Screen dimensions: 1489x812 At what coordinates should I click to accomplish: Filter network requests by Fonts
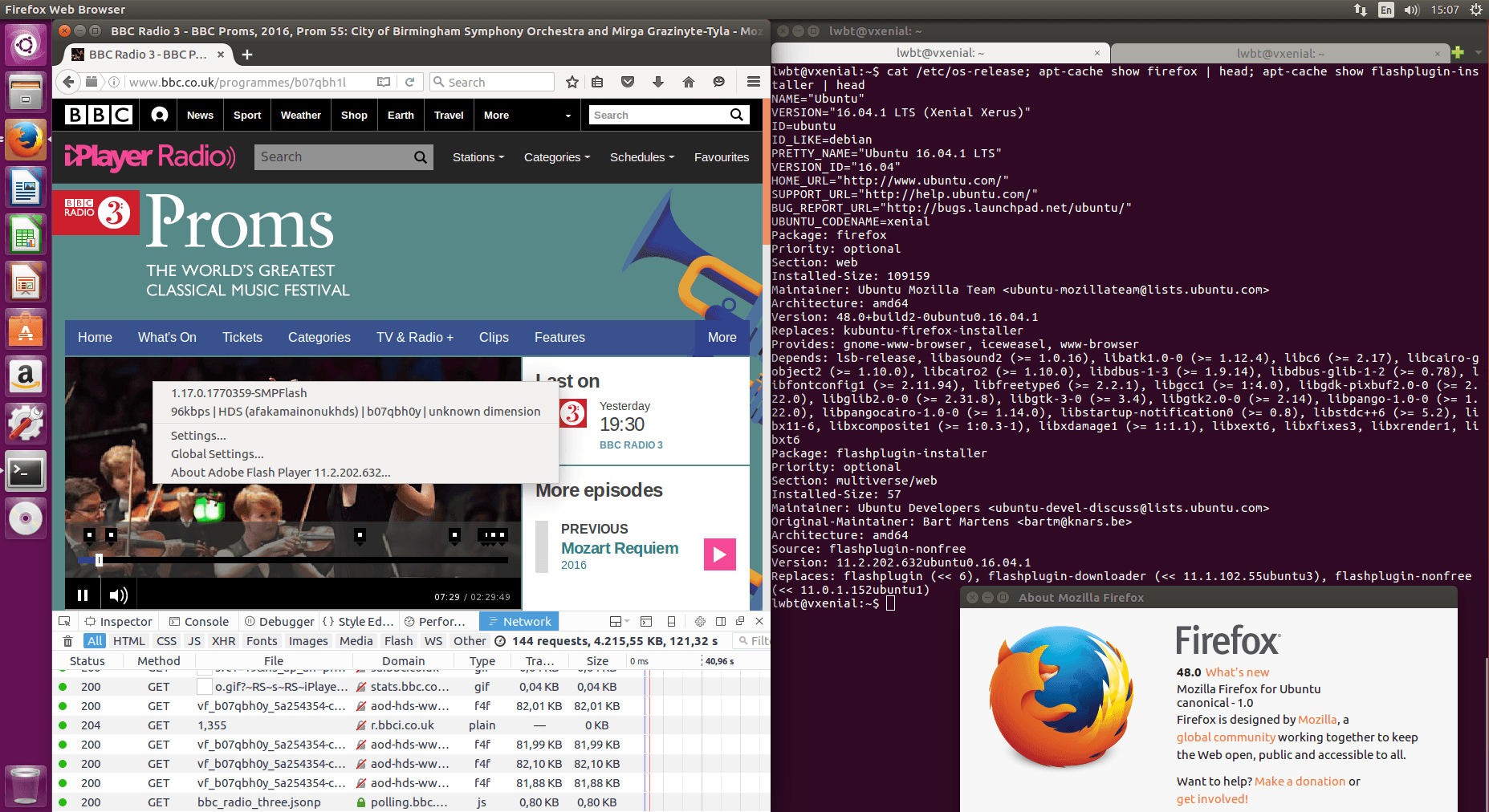coord(262,641)
